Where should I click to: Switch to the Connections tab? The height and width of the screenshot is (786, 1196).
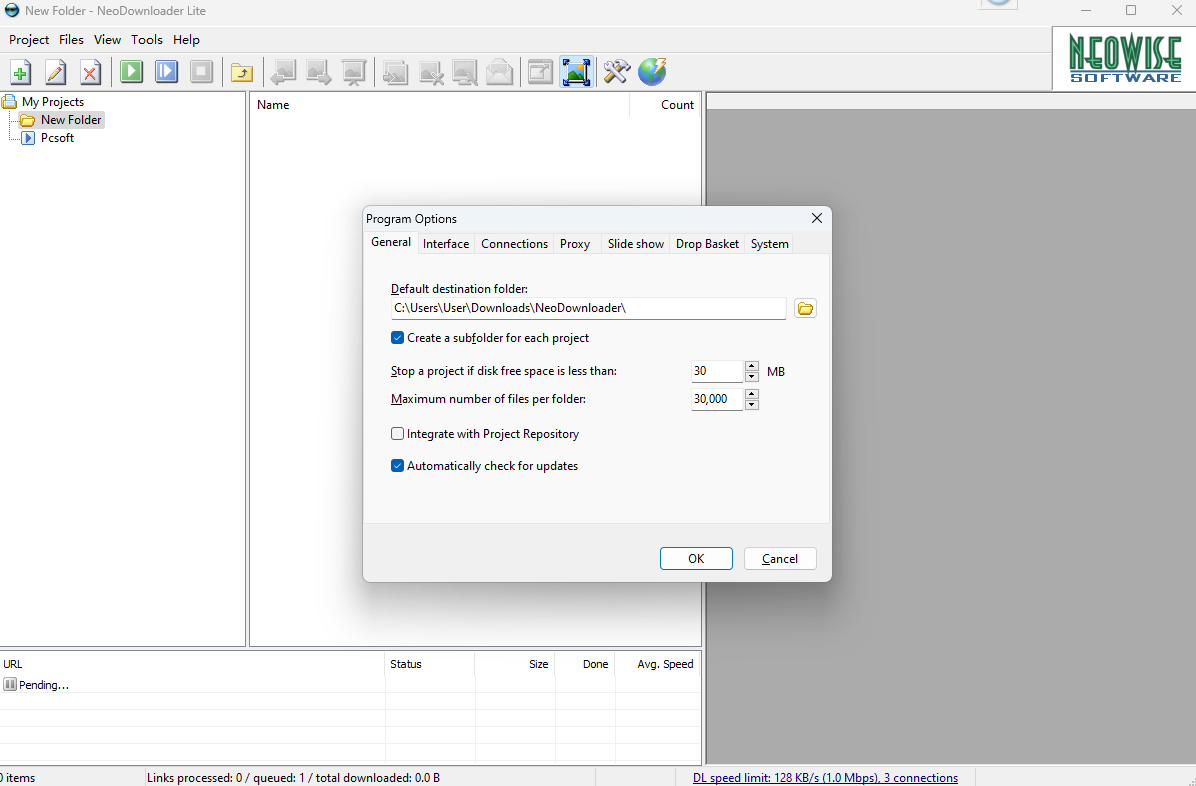(513, 243)
